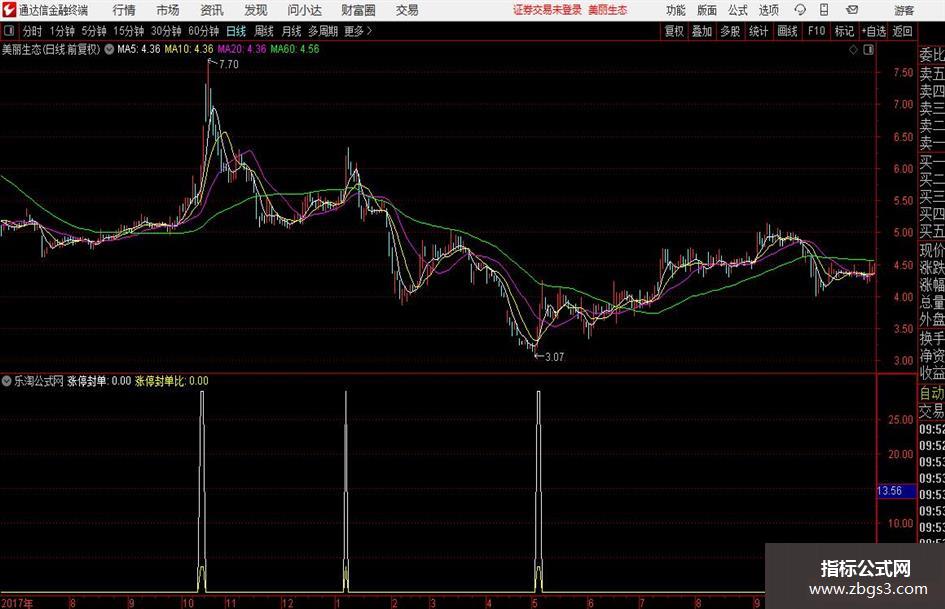The height and width of the screenshot is (609, 945).
Task: Click the customer service headset icon
Action: (x=800, y=10)
